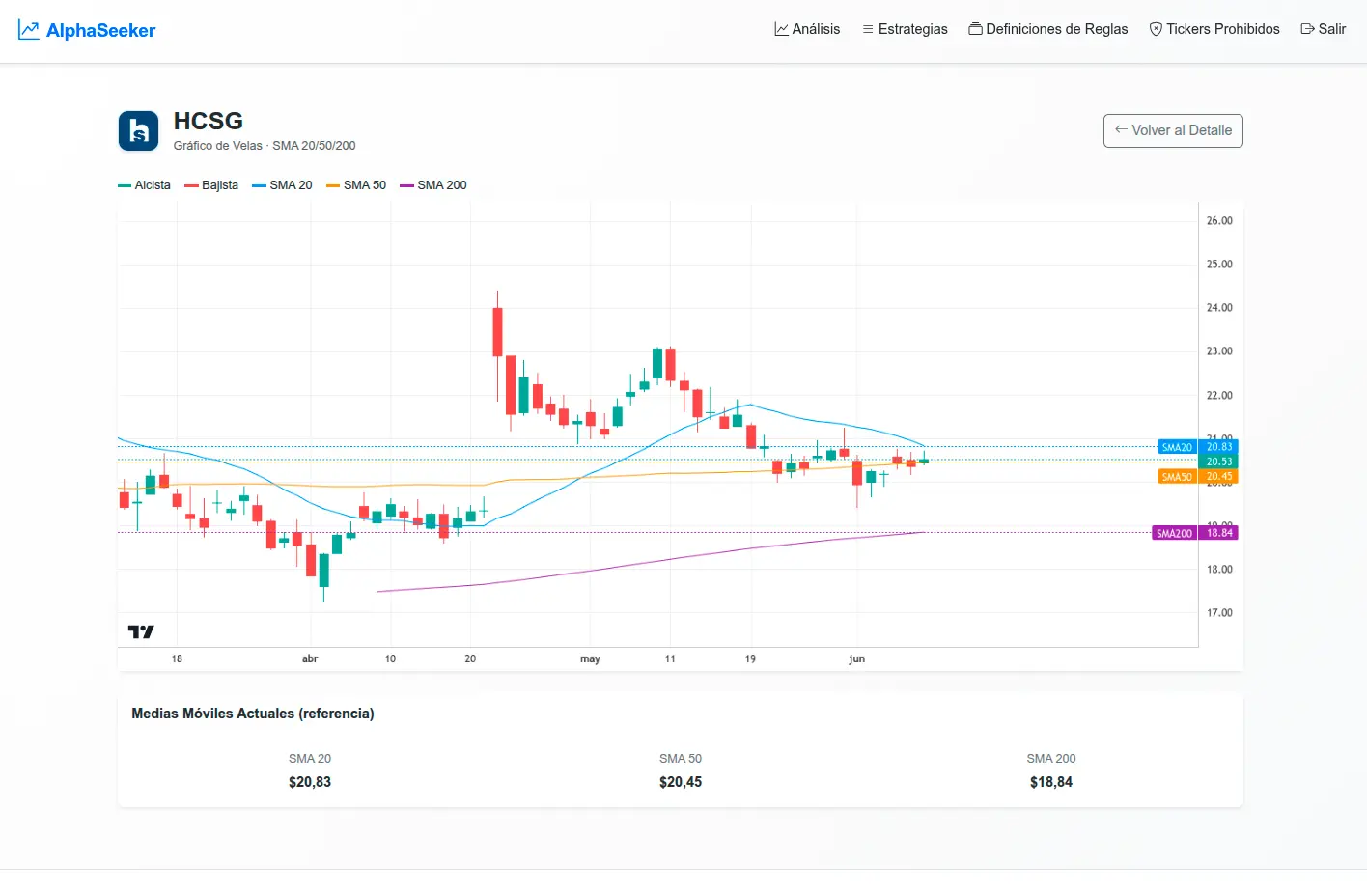Click the 20.53 current price tag
Screen dimensions: 1367x896
(1218, 462)
